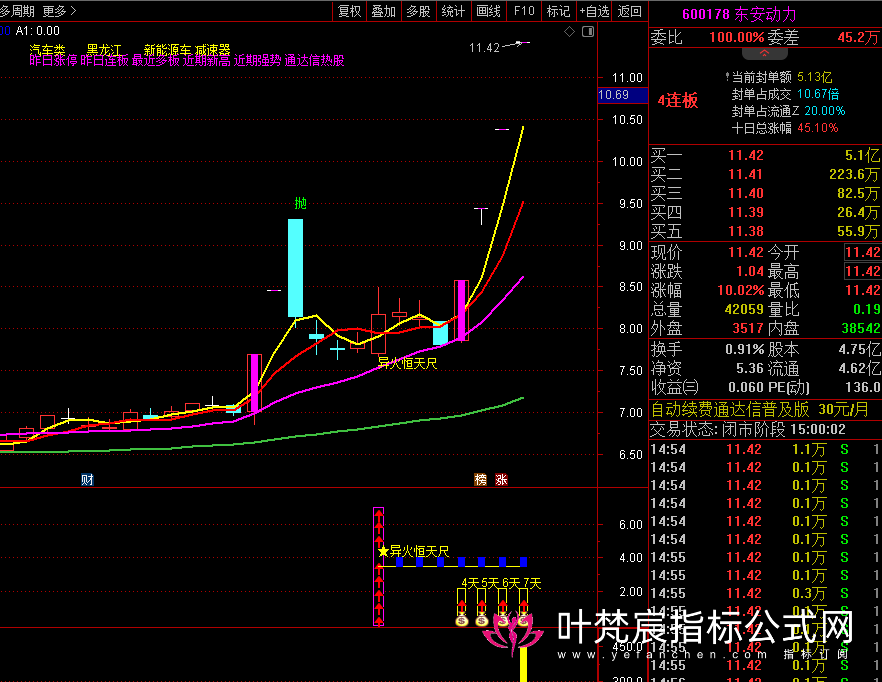Add stock to watchlist with +自选
Viewport: 882px width, 682px height.
[x=595, y=11]
